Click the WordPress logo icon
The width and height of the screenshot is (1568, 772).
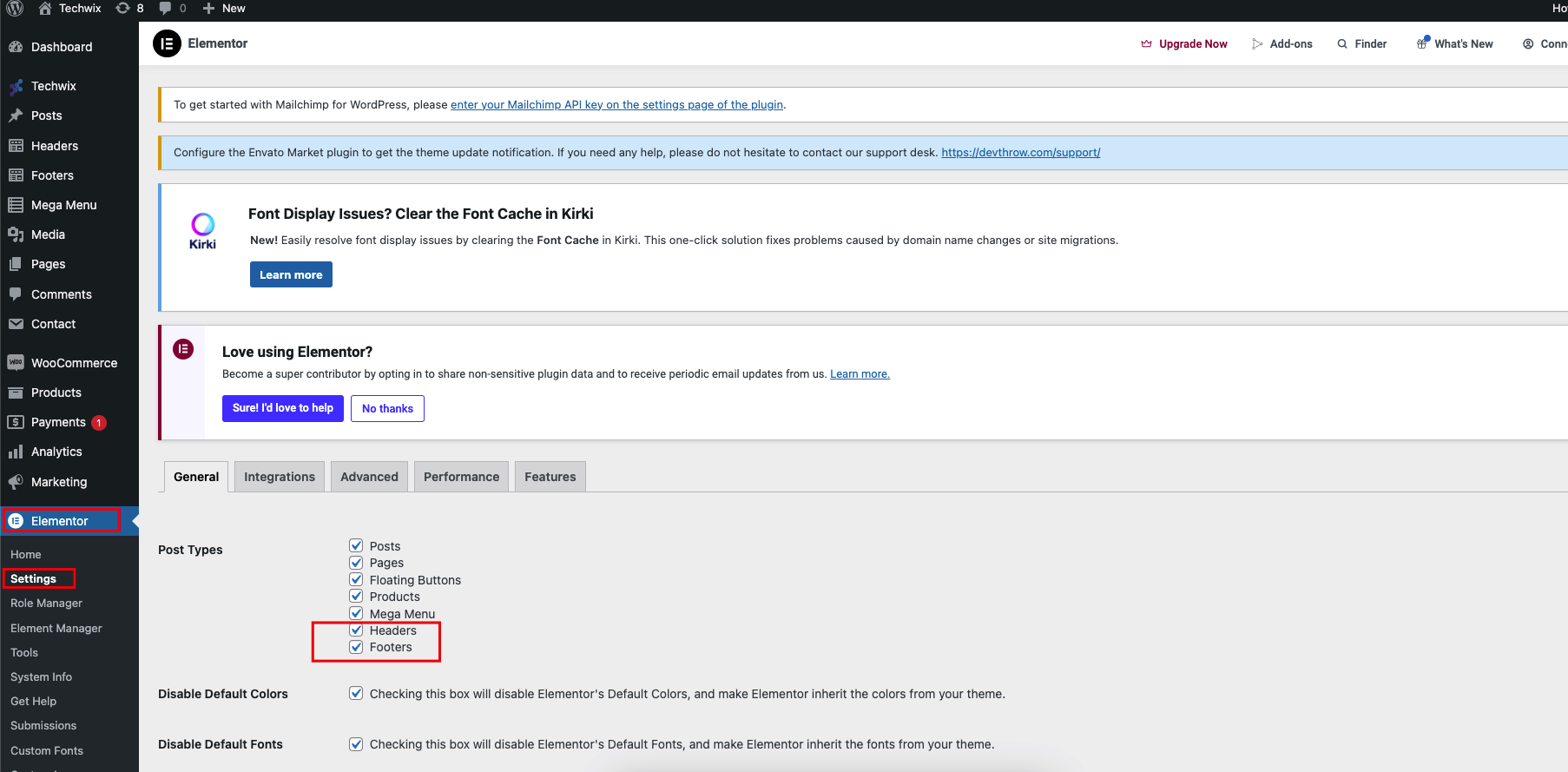click(x=15, y=8)
